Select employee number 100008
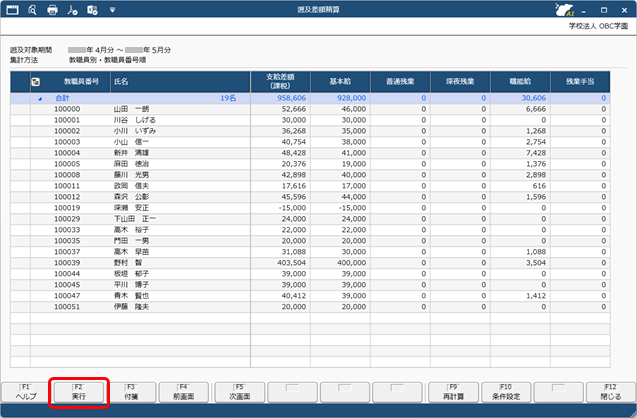The width and height of the screenshot is (637, 418). tap(67, 175)
